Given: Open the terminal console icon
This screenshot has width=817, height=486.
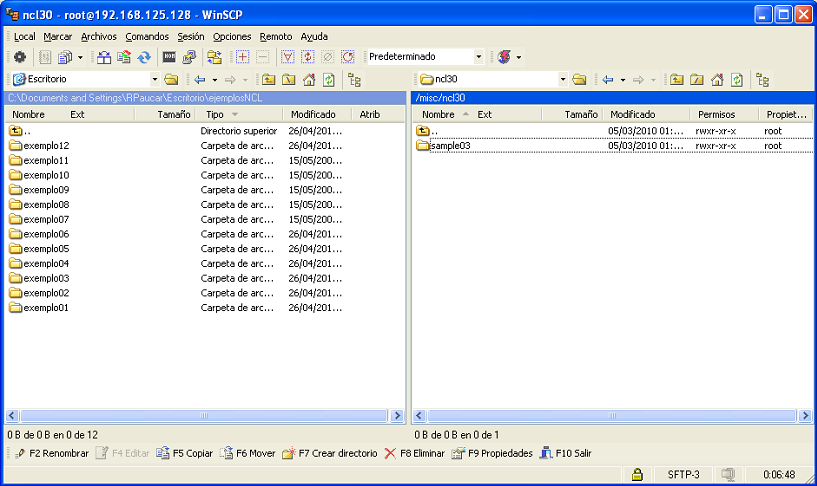Looking at the screenshot, I should tap(169, 57).
